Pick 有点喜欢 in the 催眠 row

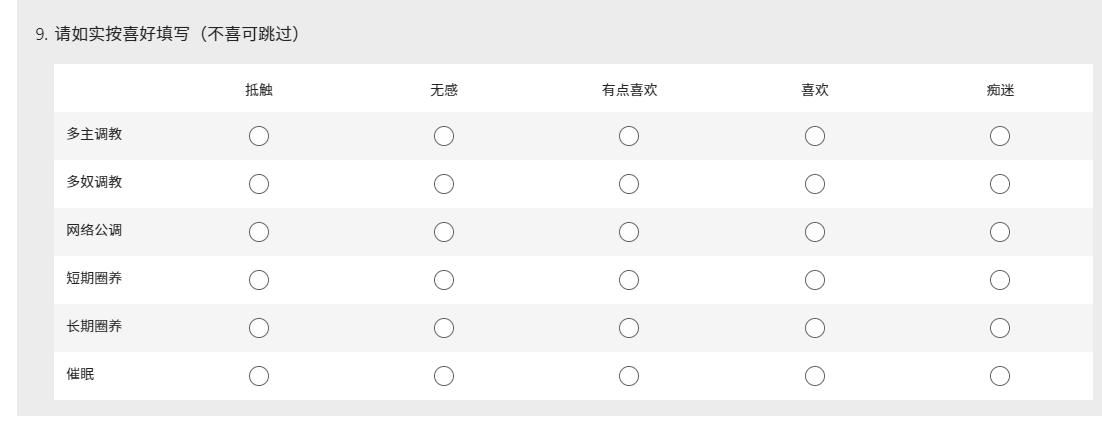tap(629, 376)
